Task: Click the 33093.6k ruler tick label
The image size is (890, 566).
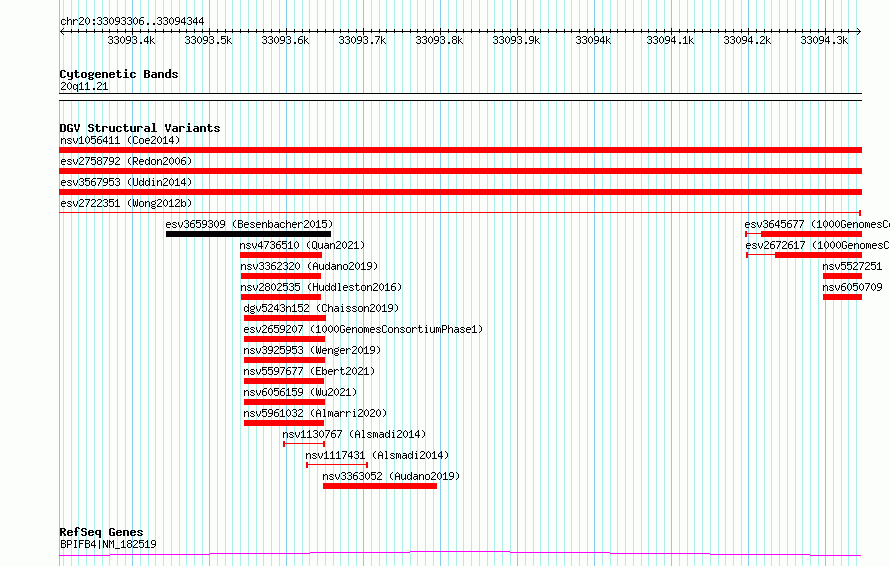Action: pyautogui.click(x=285, y=40)
